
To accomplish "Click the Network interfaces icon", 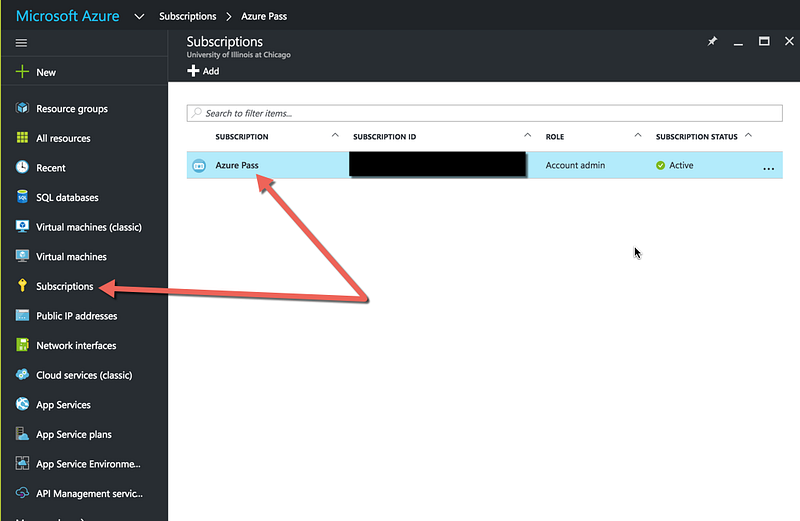I will coord(22,345).
